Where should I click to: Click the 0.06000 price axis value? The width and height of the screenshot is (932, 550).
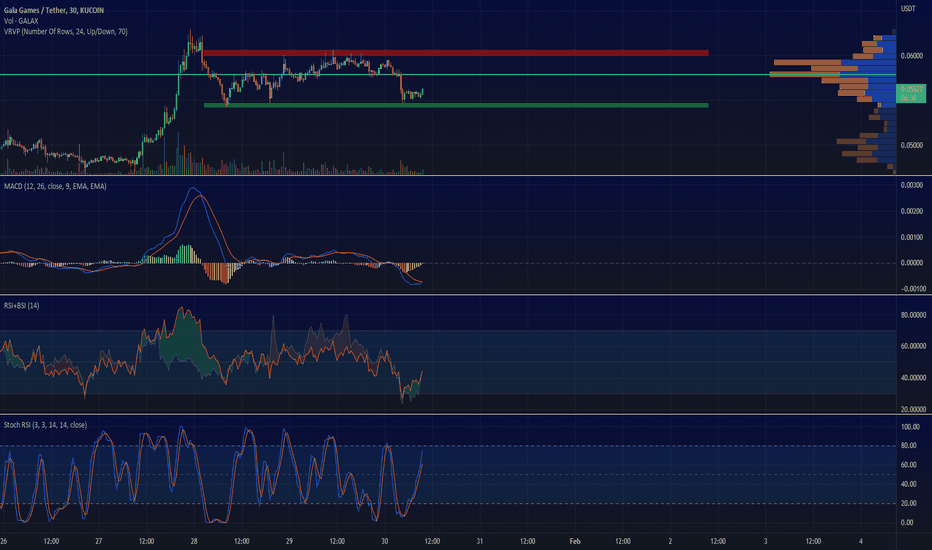(x=912, y=56)
